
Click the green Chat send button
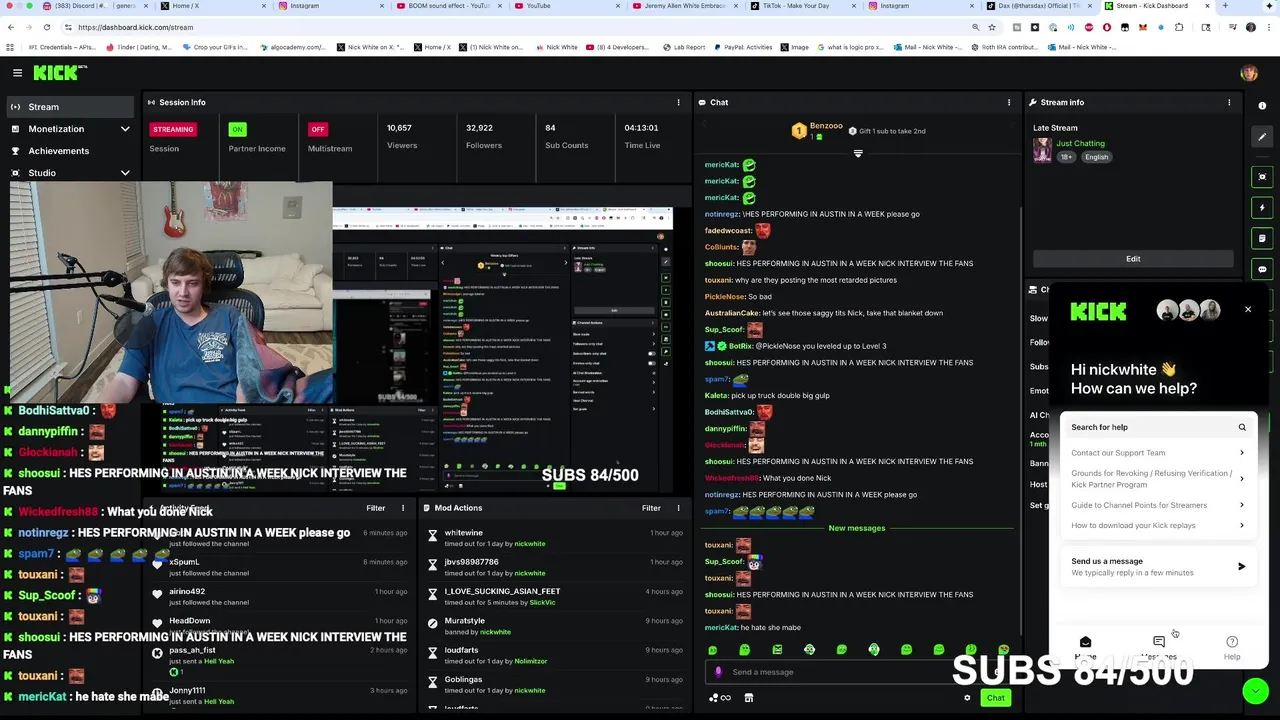[995, 698]
